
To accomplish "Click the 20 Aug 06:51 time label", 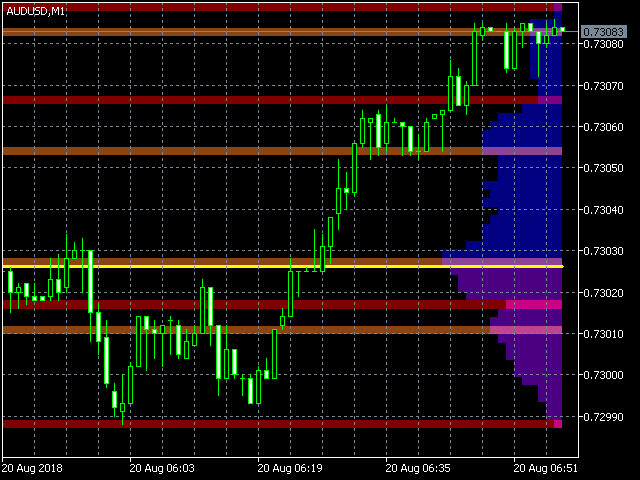I will point(546,468).
